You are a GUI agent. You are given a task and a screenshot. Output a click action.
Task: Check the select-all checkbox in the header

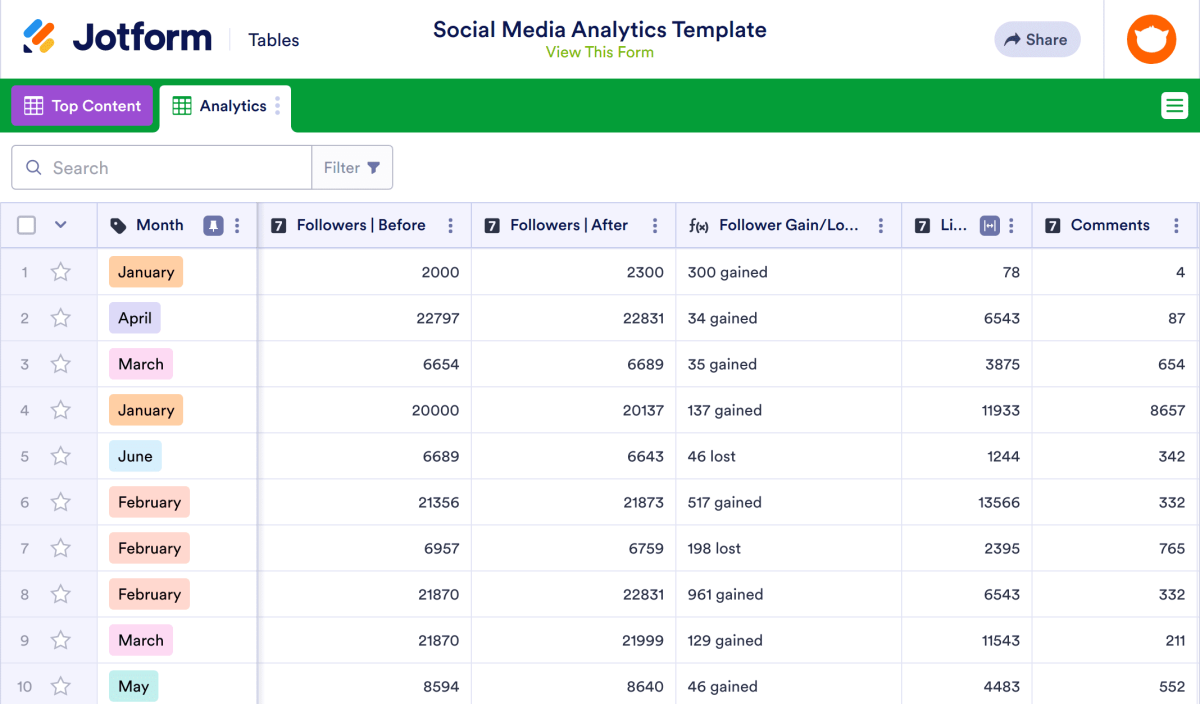[x=26, y=225]
